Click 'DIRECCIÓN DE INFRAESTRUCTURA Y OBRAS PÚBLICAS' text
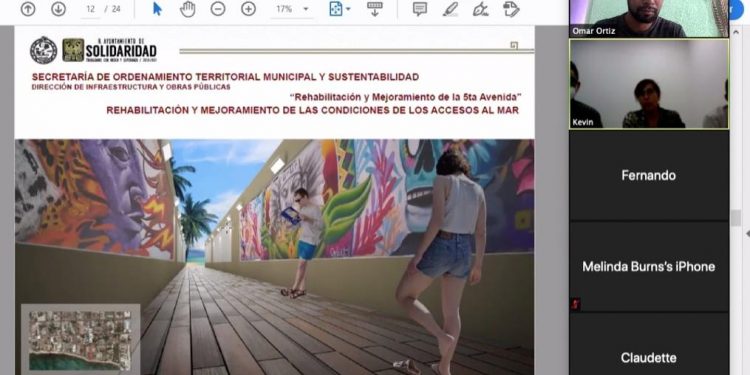750x375 pixels. coord(131,87)
